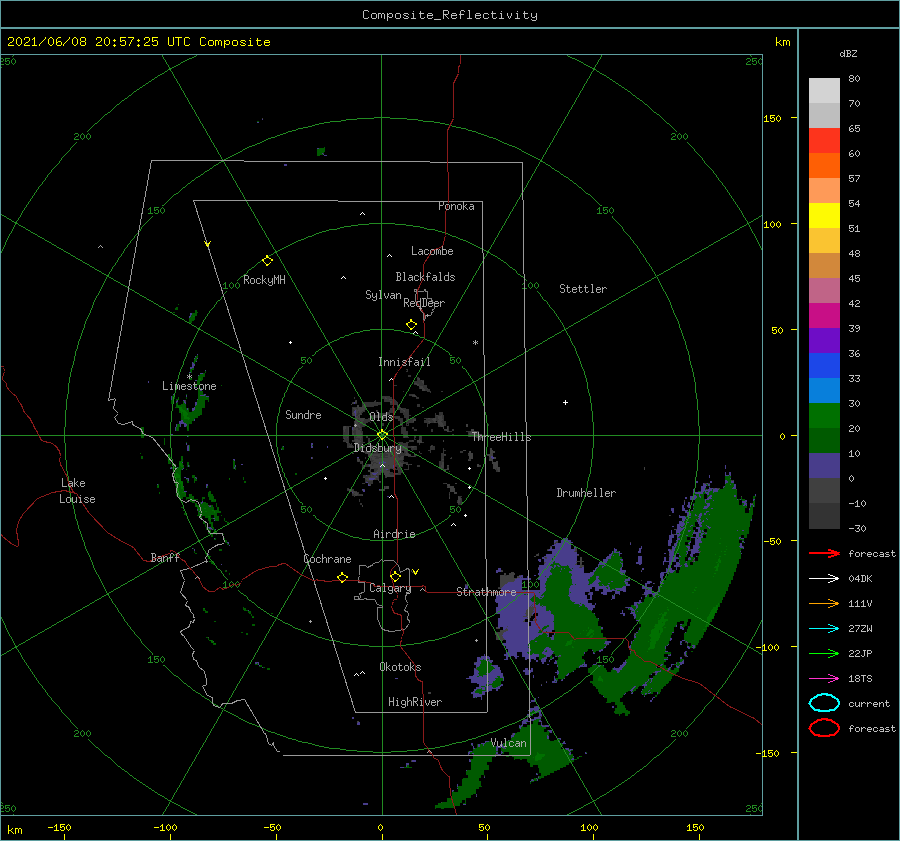
Task: Click the Innisfail label
Action: pyautogui.click(x=404, y=362)
